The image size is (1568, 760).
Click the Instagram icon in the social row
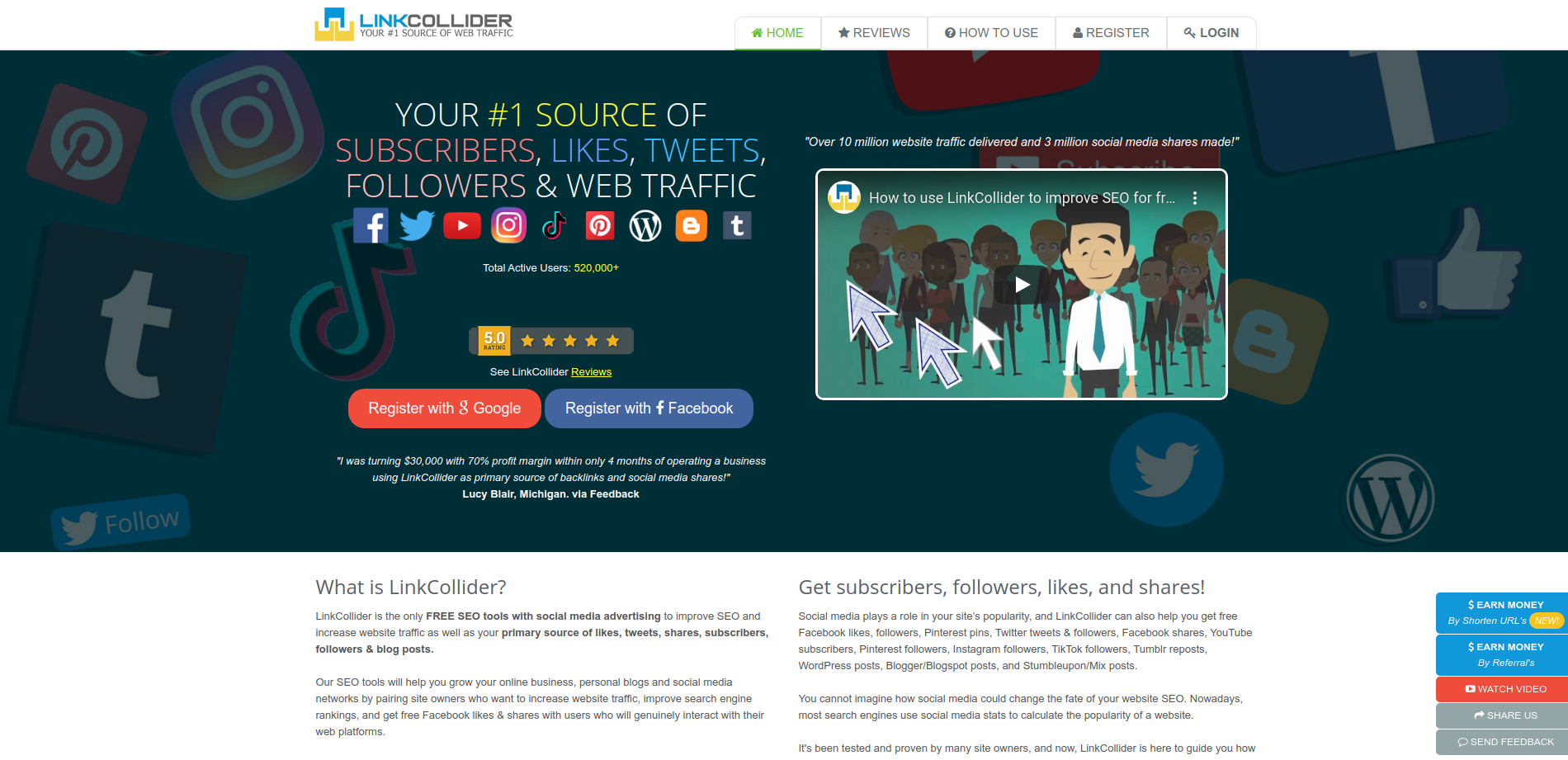coord(509,225)
